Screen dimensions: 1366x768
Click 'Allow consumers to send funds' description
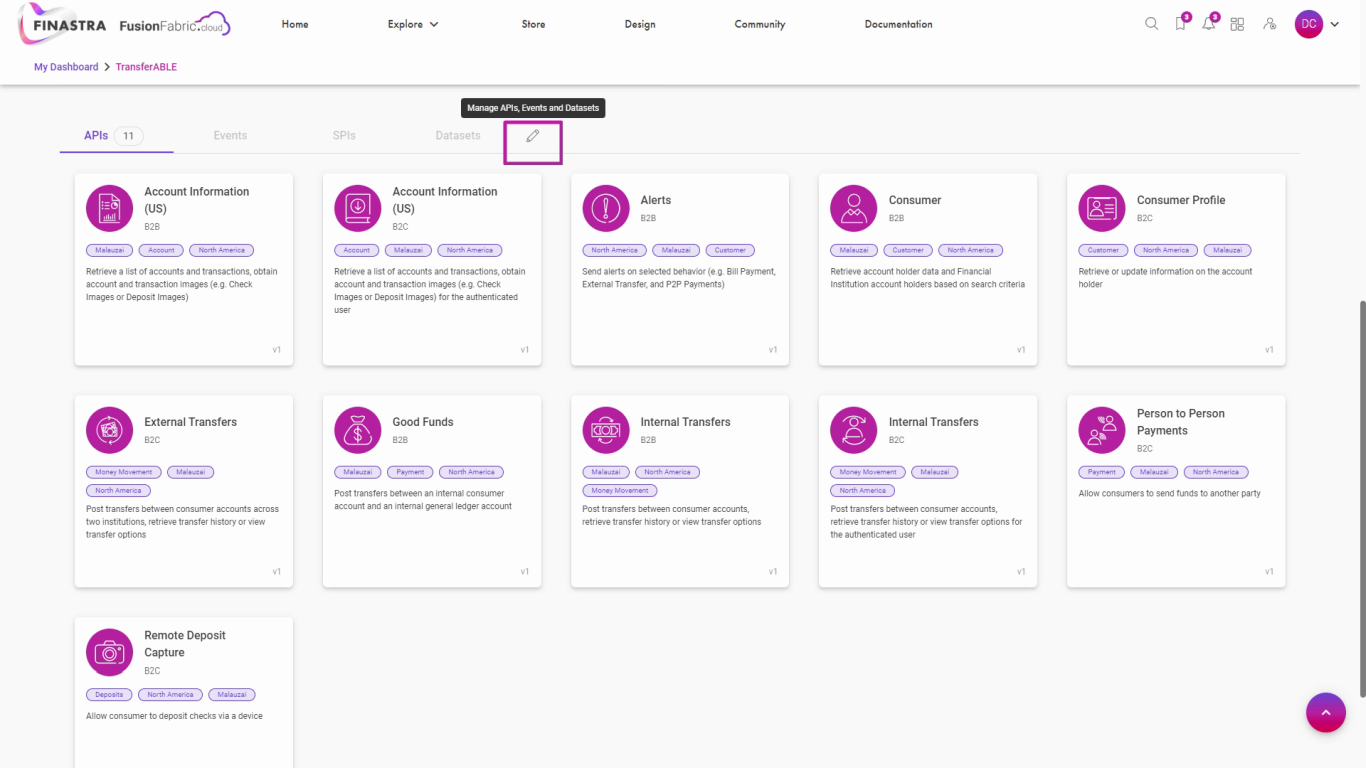click(x=1170, y=493)
